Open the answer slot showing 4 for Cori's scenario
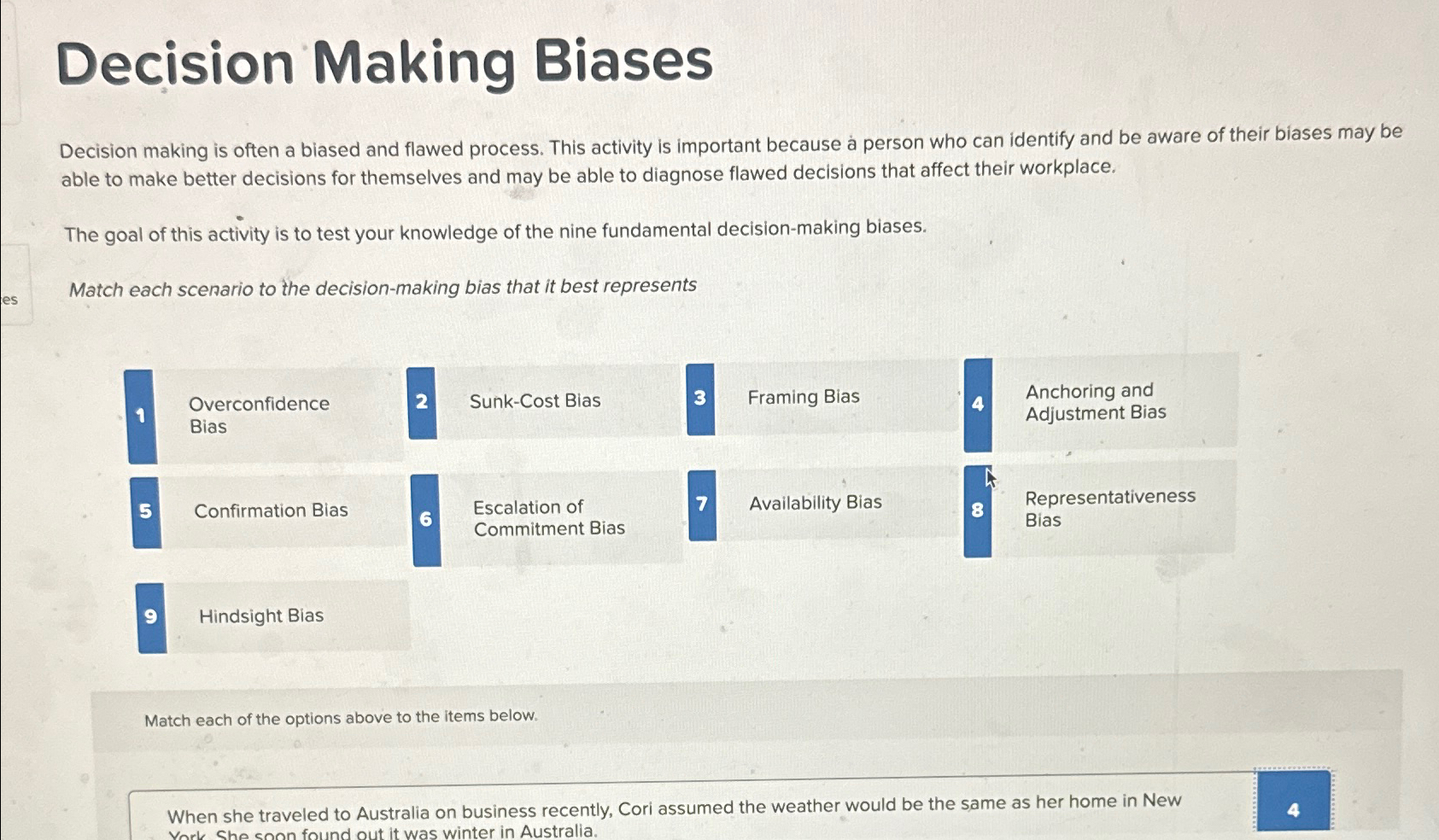The height and width of the screenshot is (840, 1439). (1293, 809)
